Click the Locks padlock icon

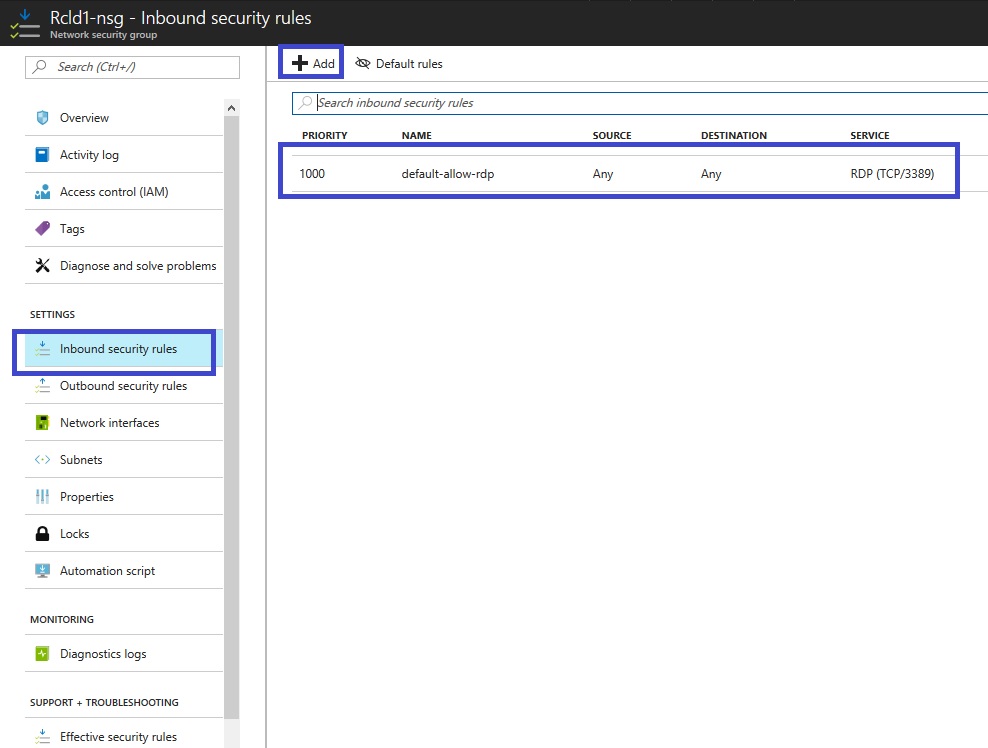[x=42, y=534]
